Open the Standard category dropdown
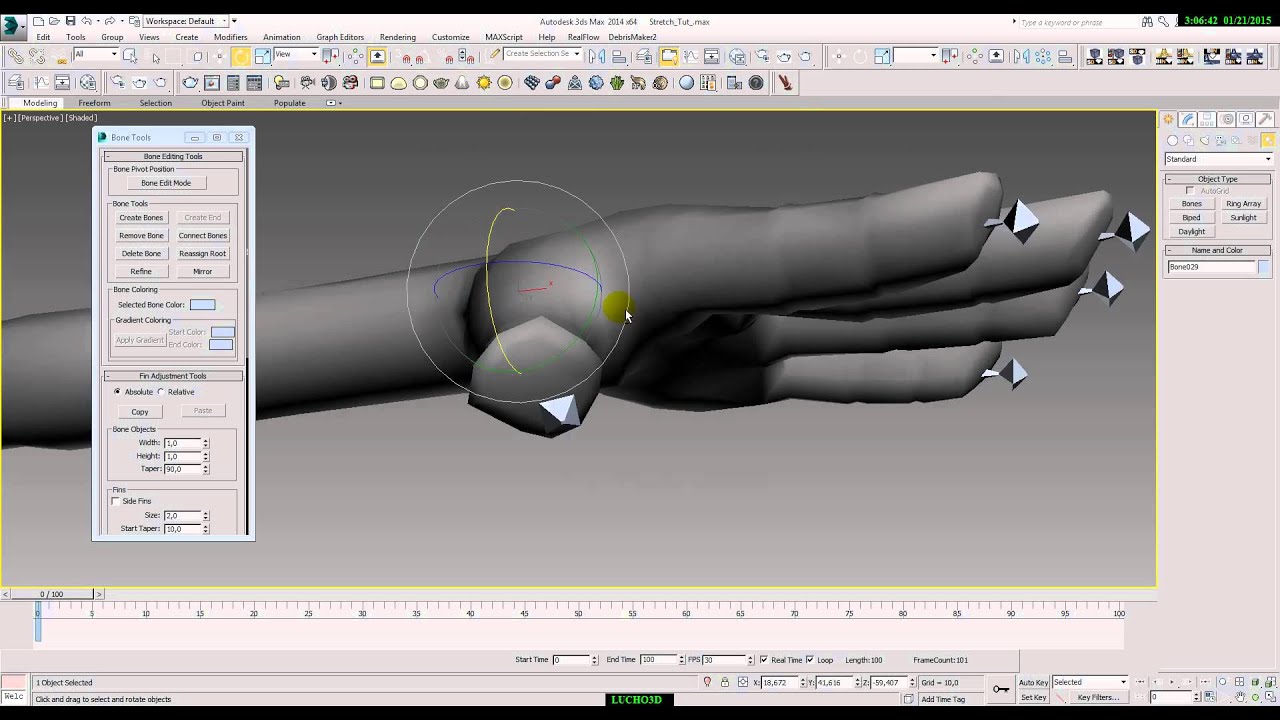1280x720 pixels. click(x=1218, y=159)
